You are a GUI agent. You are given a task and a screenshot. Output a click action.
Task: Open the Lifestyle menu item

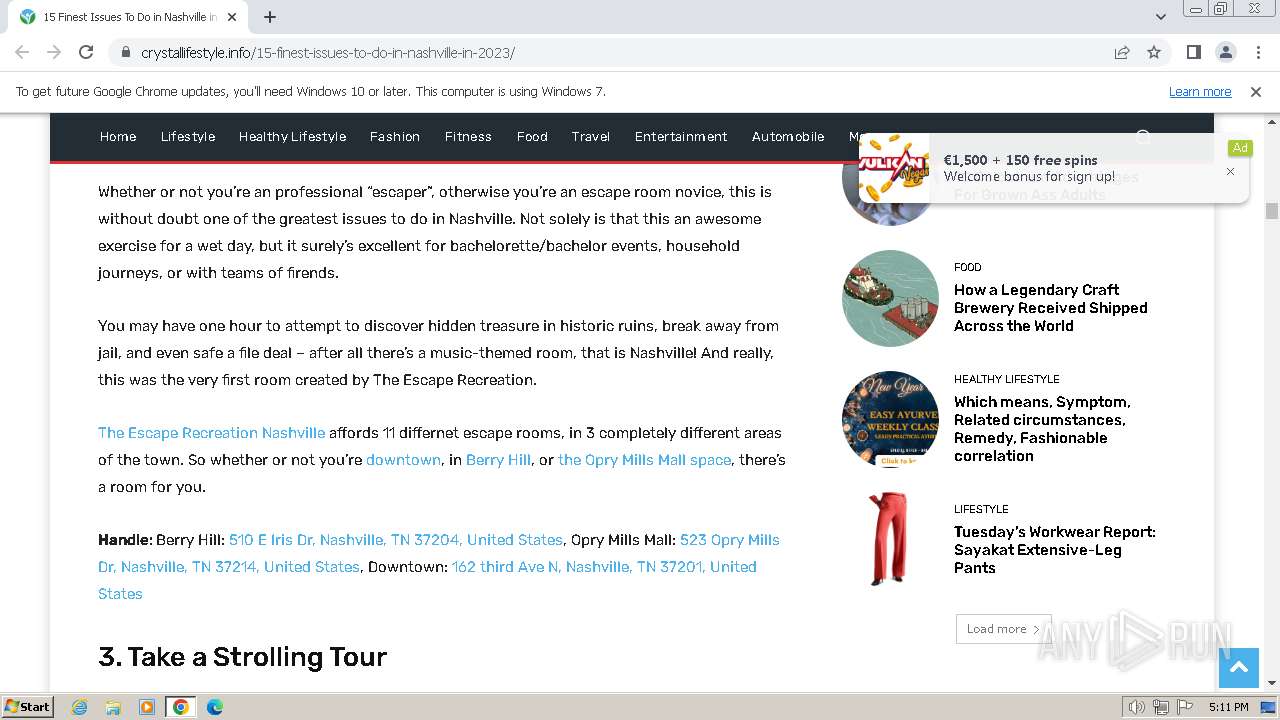tap(188, 137)
